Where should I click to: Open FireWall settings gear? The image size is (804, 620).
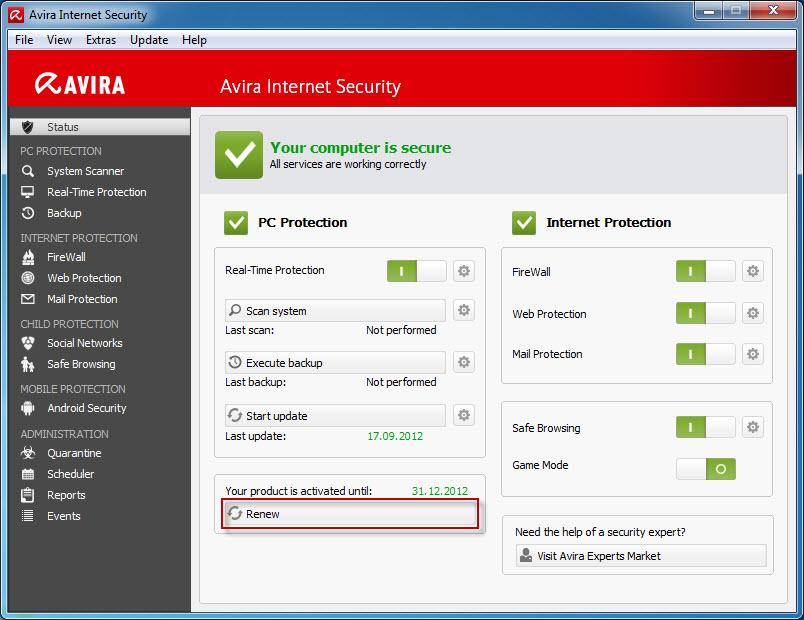tap(753, 271)
